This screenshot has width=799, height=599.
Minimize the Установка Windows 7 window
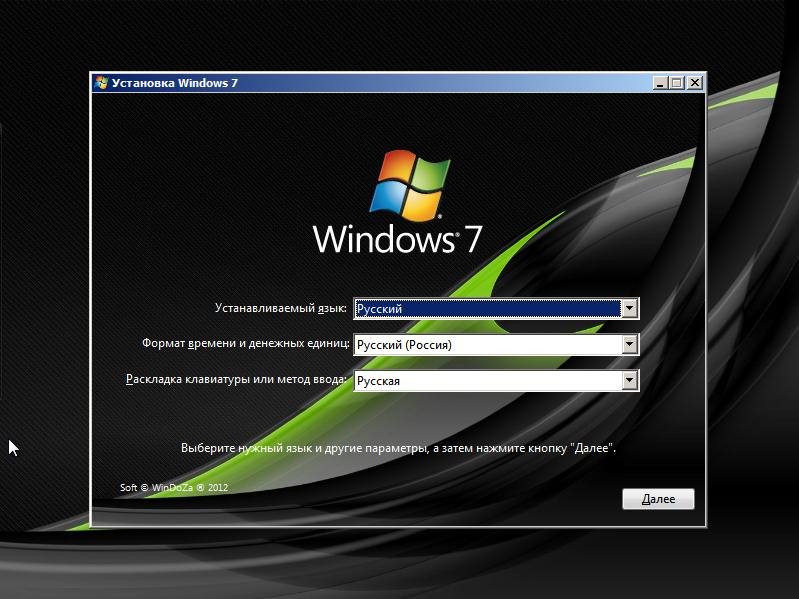click(660, 83)
